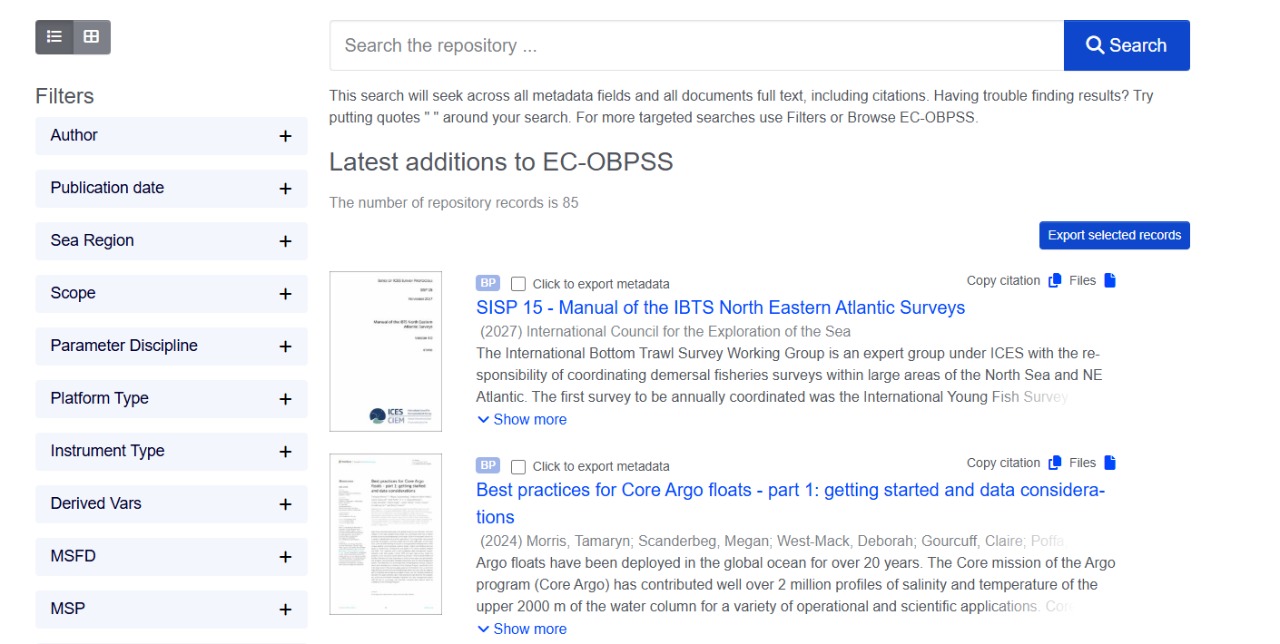
Task: Click the Search button
Action: pyautogui.click(x=1126, y=45)
